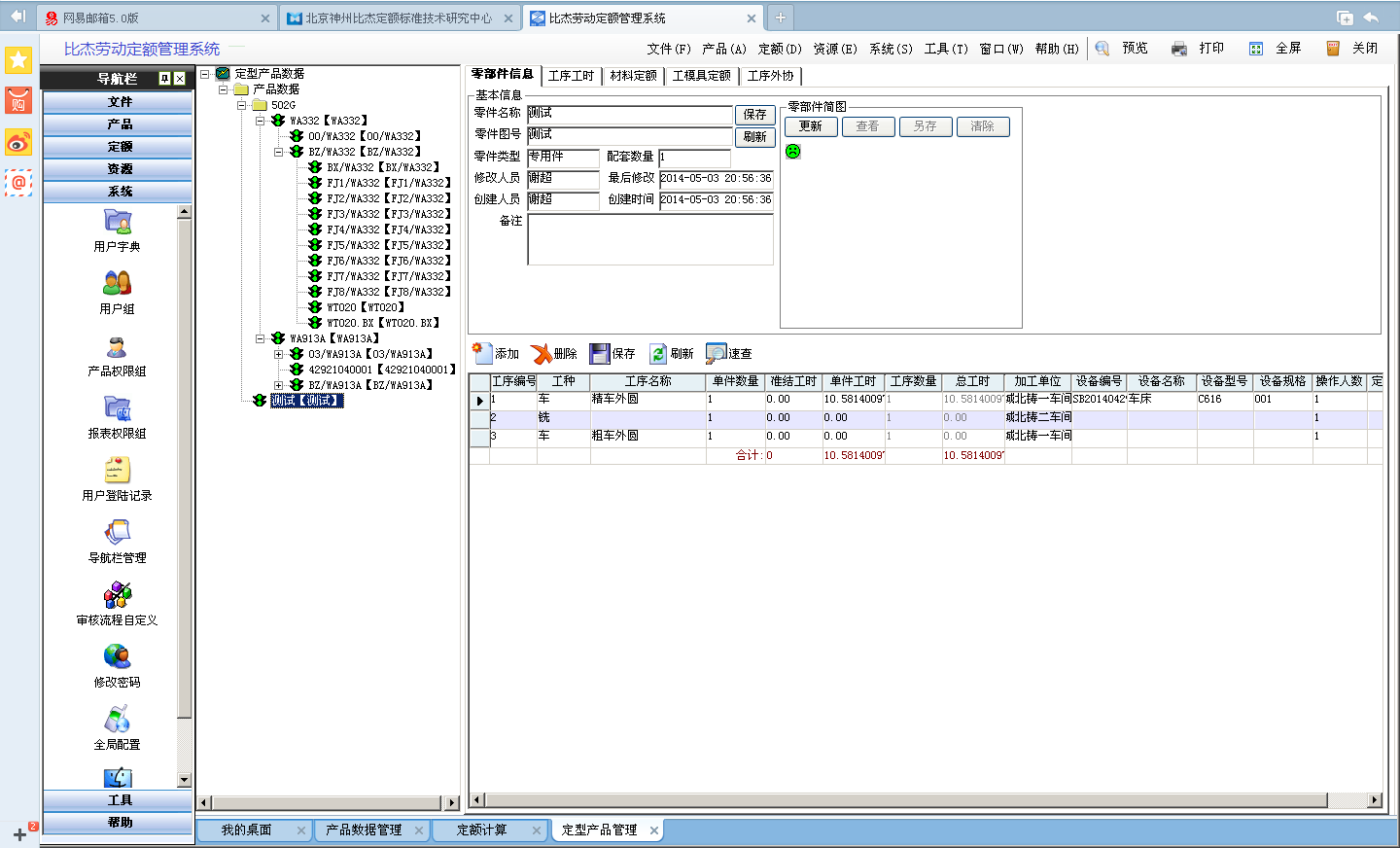Collapse the 产品数据 folder node
The image size is (1400, 848).
pyautogui.click(x=224, y=89)
